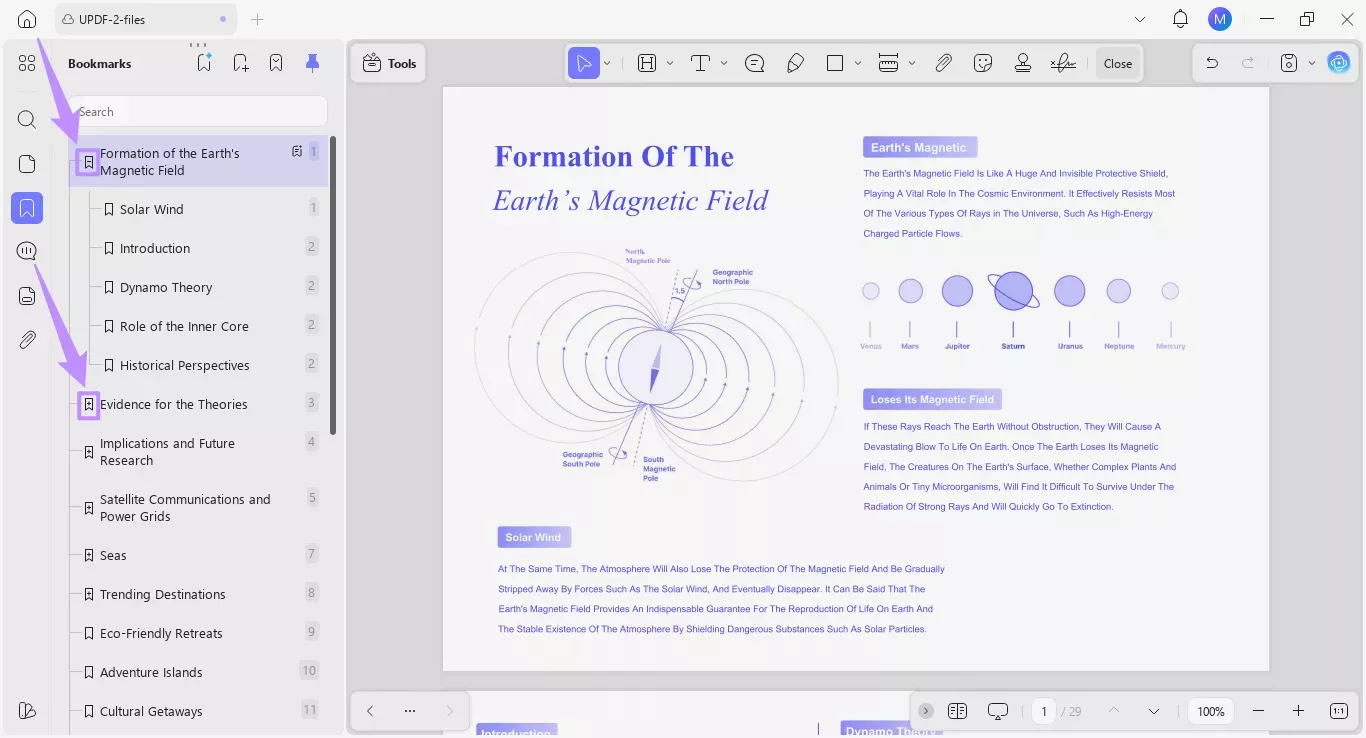Screen dimensions: 1366x738
Task: Keep the Select tool active
Action: point(585,62)
